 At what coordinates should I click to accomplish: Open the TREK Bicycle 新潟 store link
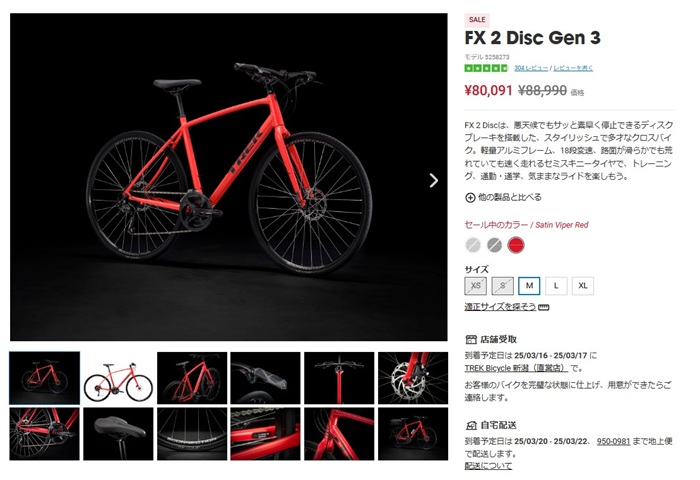click(x=516, y=368)
